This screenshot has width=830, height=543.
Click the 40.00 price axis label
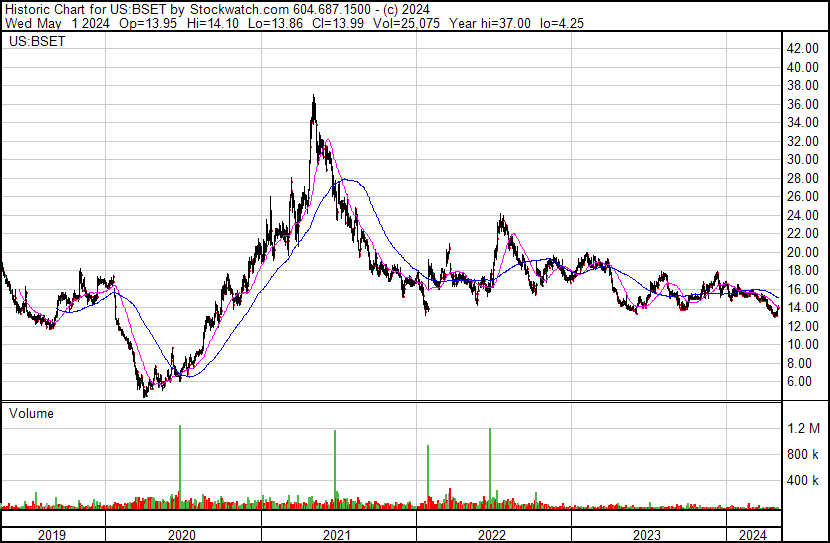(803, 67)
